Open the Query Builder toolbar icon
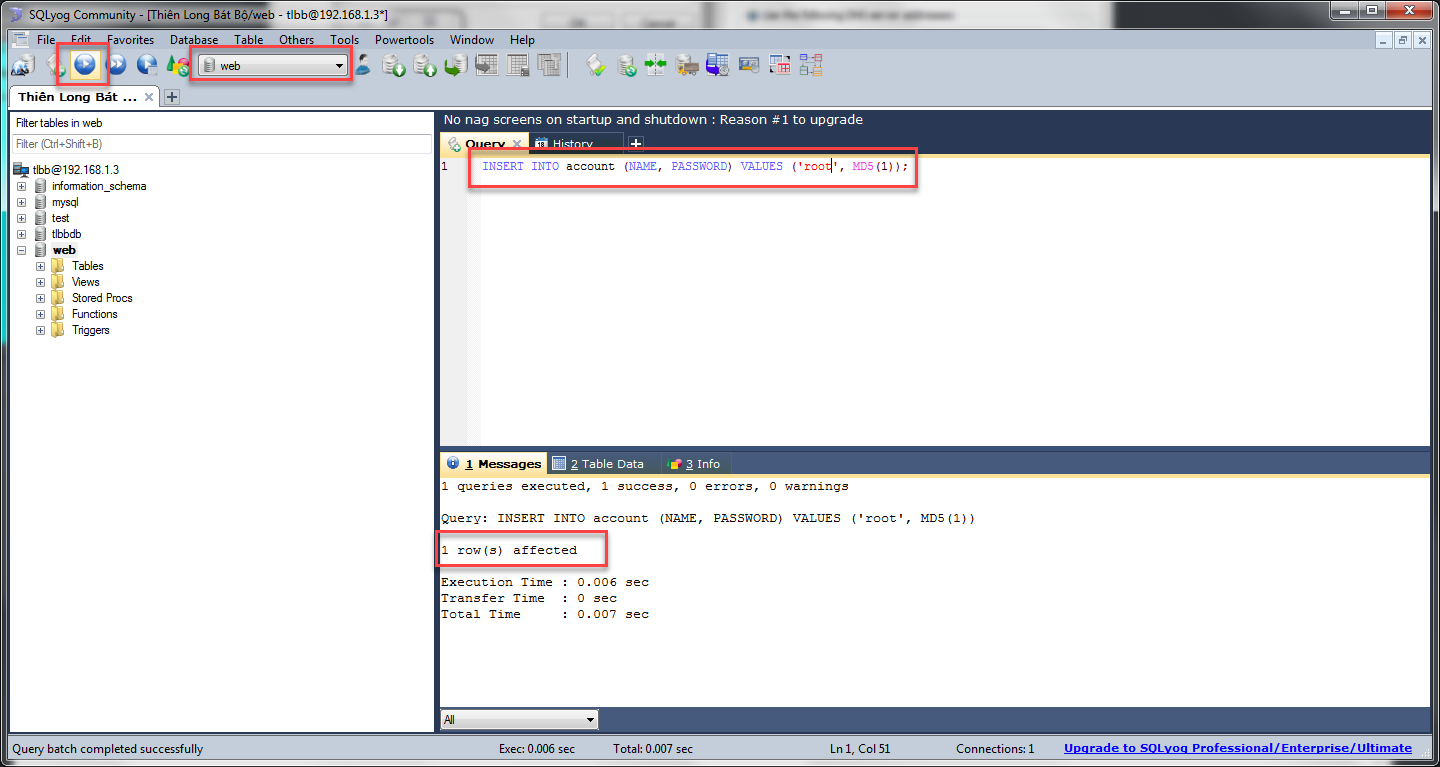 [779, 66]
